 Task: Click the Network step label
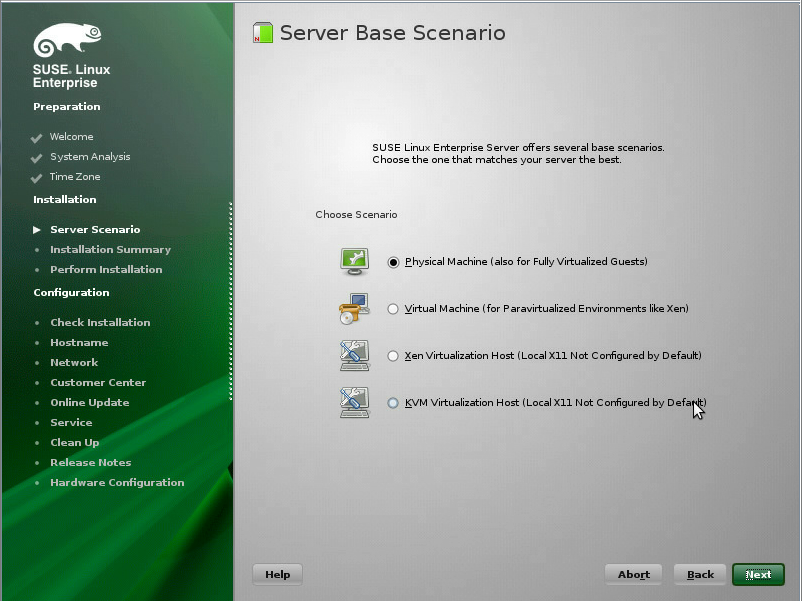74,363
